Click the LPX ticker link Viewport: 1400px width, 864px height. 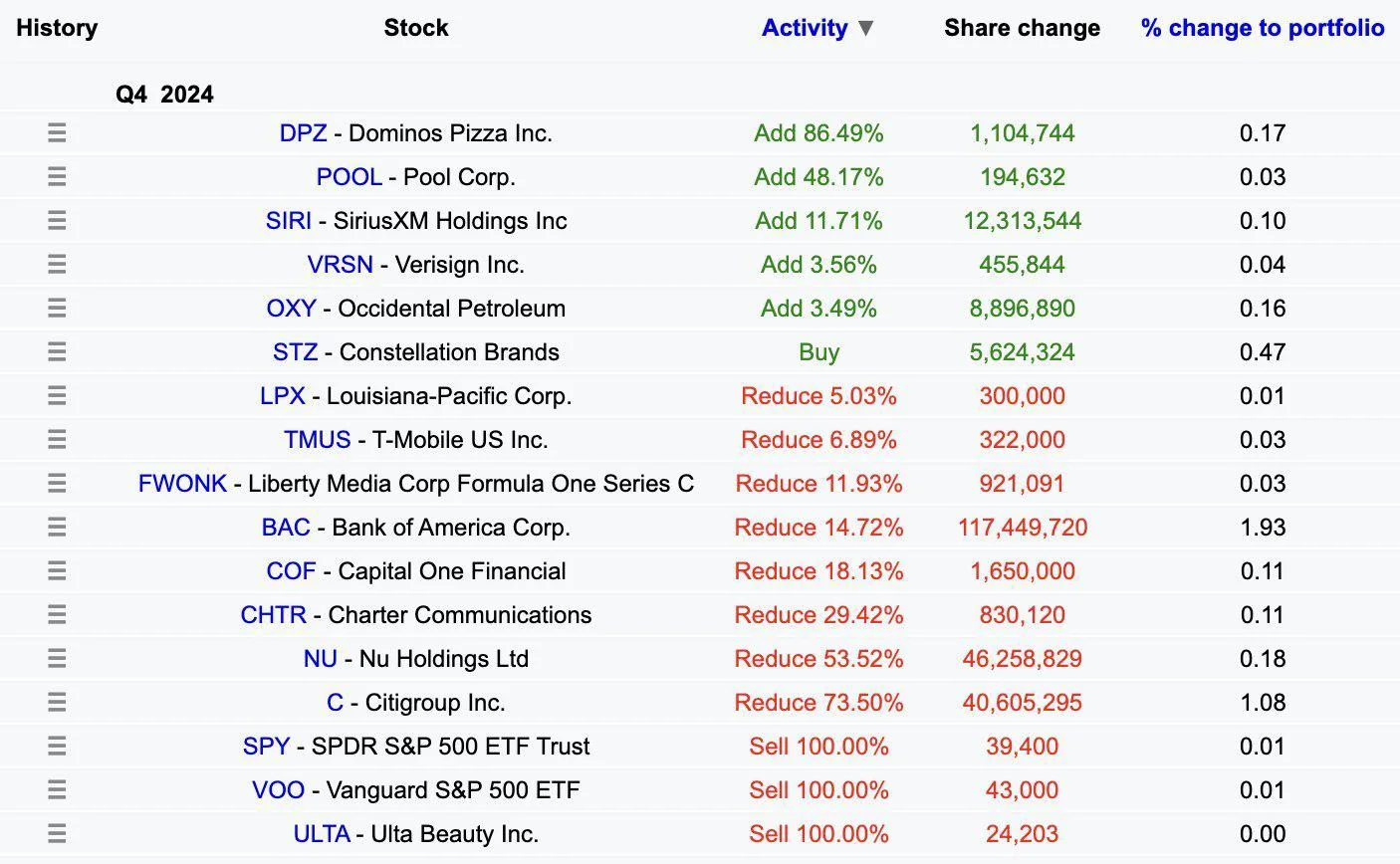282,396
